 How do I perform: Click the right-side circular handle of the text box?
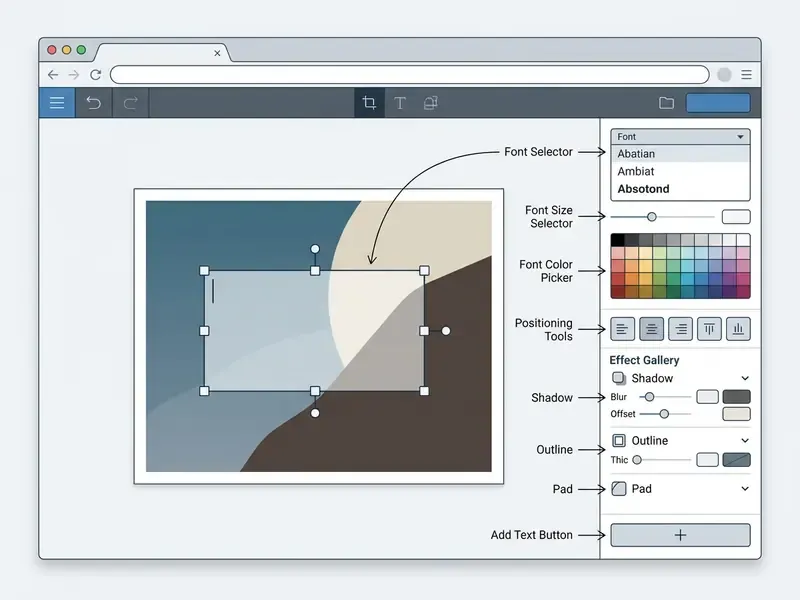tap(446, 331)
